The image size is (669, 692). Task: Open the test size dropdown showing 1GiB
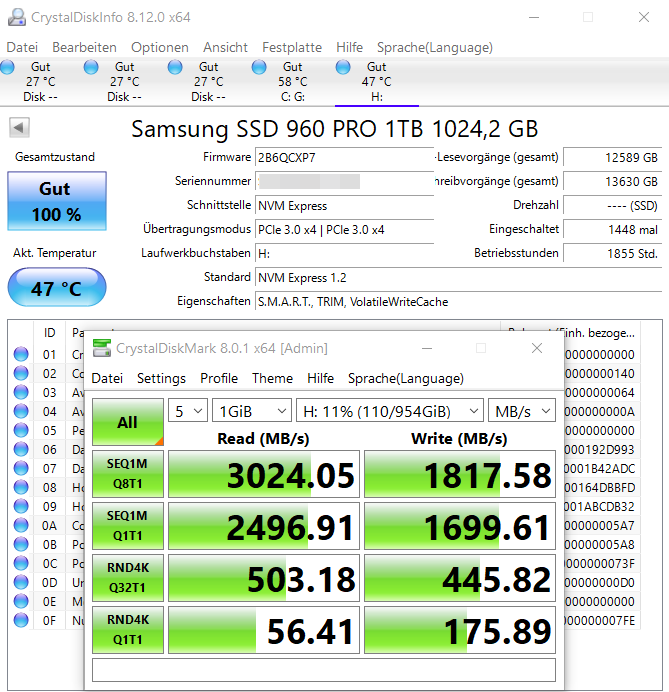252,411
